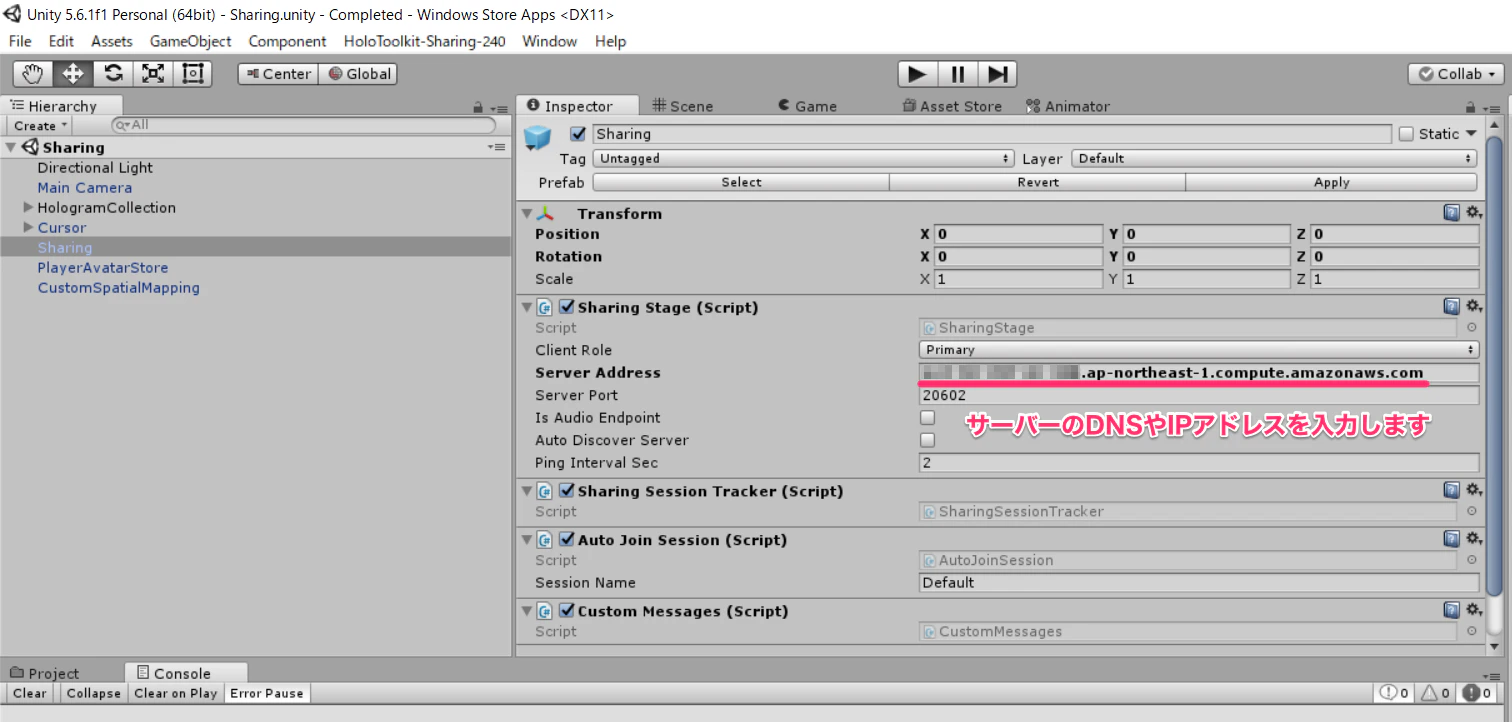Open the HoloToolkit-Sharing-240 menu
This screenshot has width=1512, height=722.
pos(424,41)
